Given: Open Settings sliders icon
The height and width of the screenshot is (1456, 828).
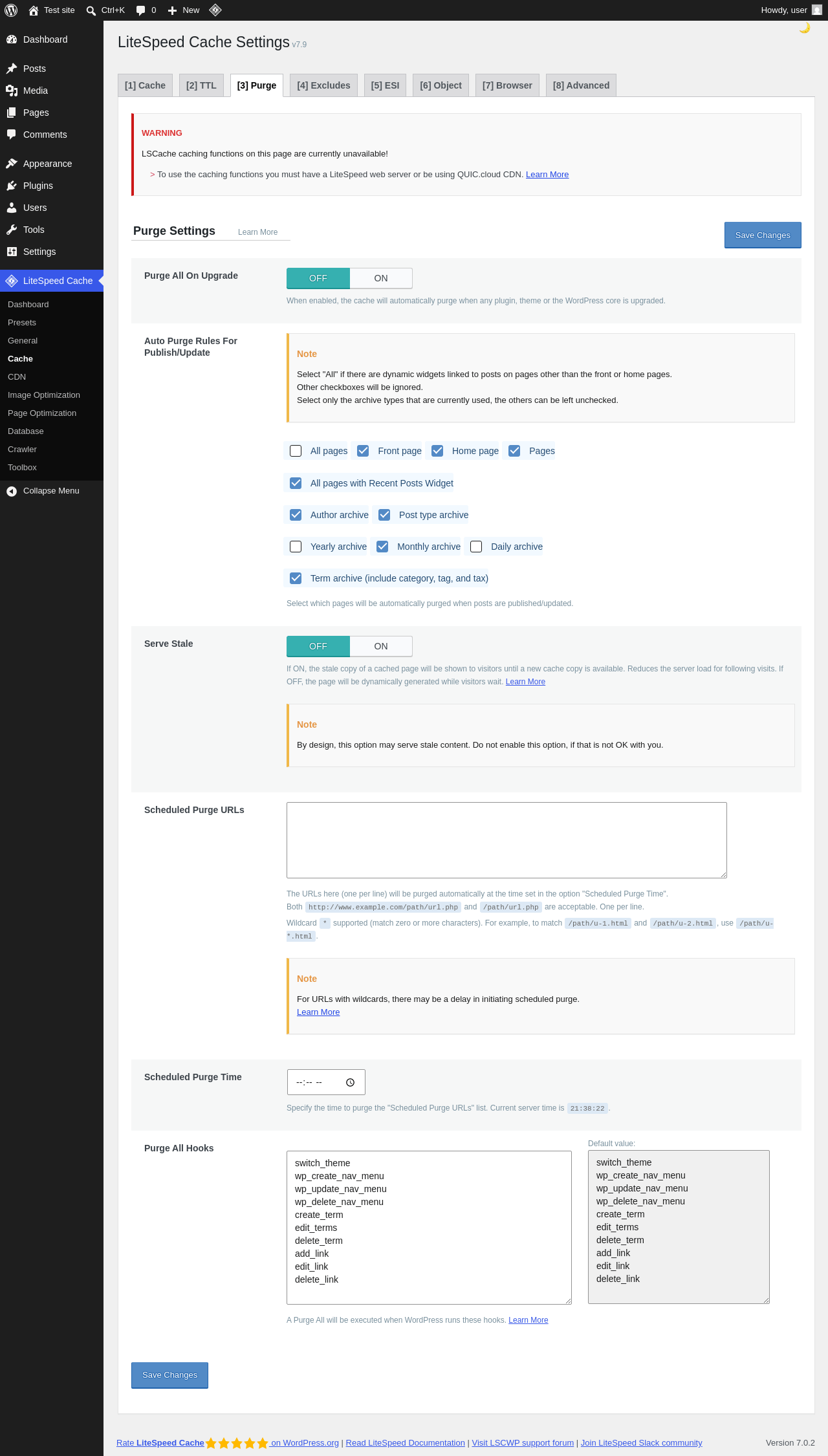Looking at the screenshot, I should (12, 252).
